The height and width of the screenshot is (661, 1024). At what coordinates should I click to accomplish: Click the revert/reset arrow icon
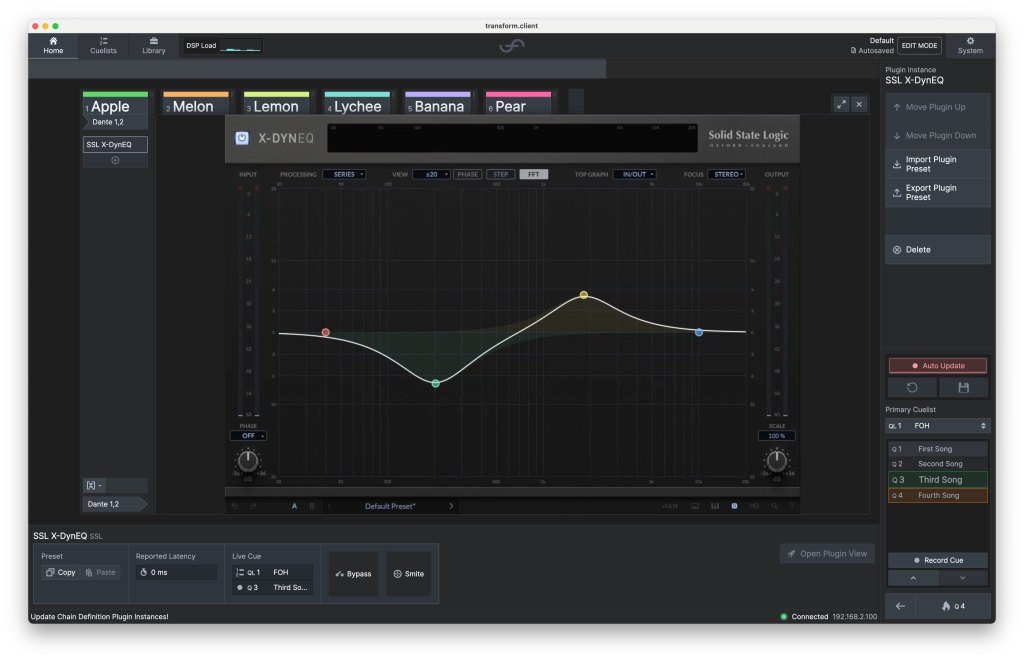pos(912,387)
